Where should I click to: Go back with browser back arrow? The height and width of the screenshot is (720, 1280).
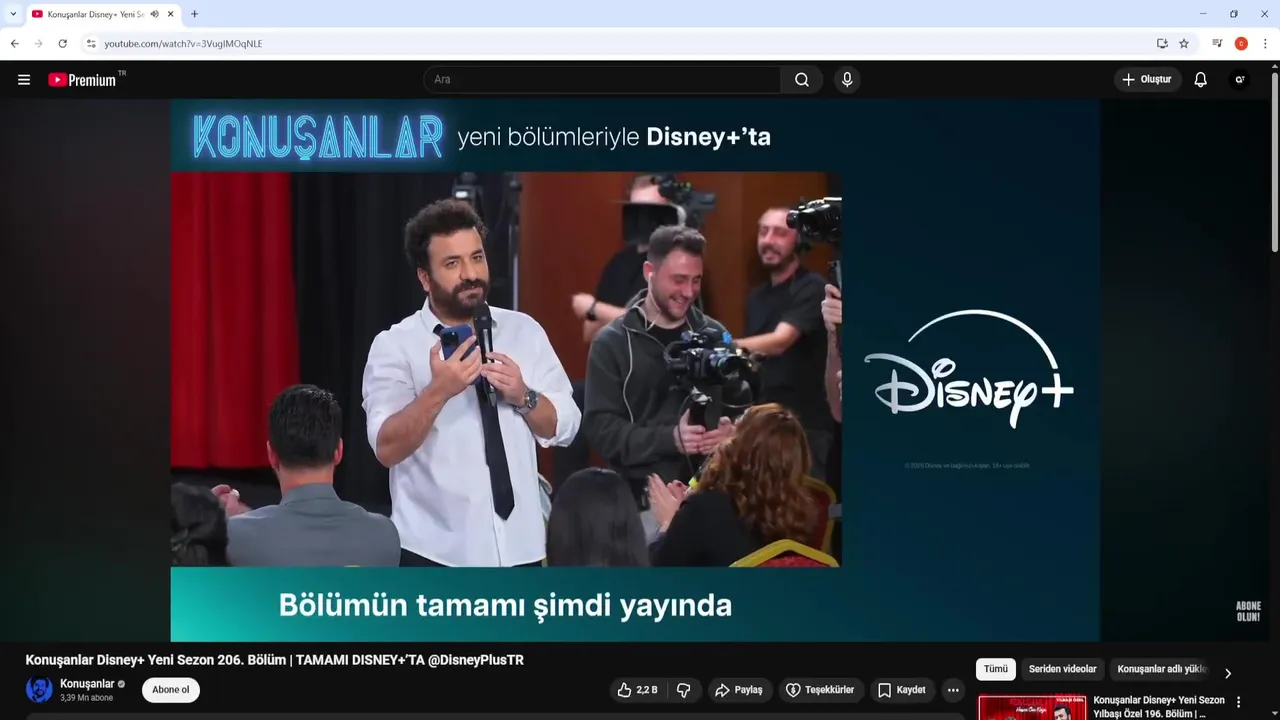[14, 44]
